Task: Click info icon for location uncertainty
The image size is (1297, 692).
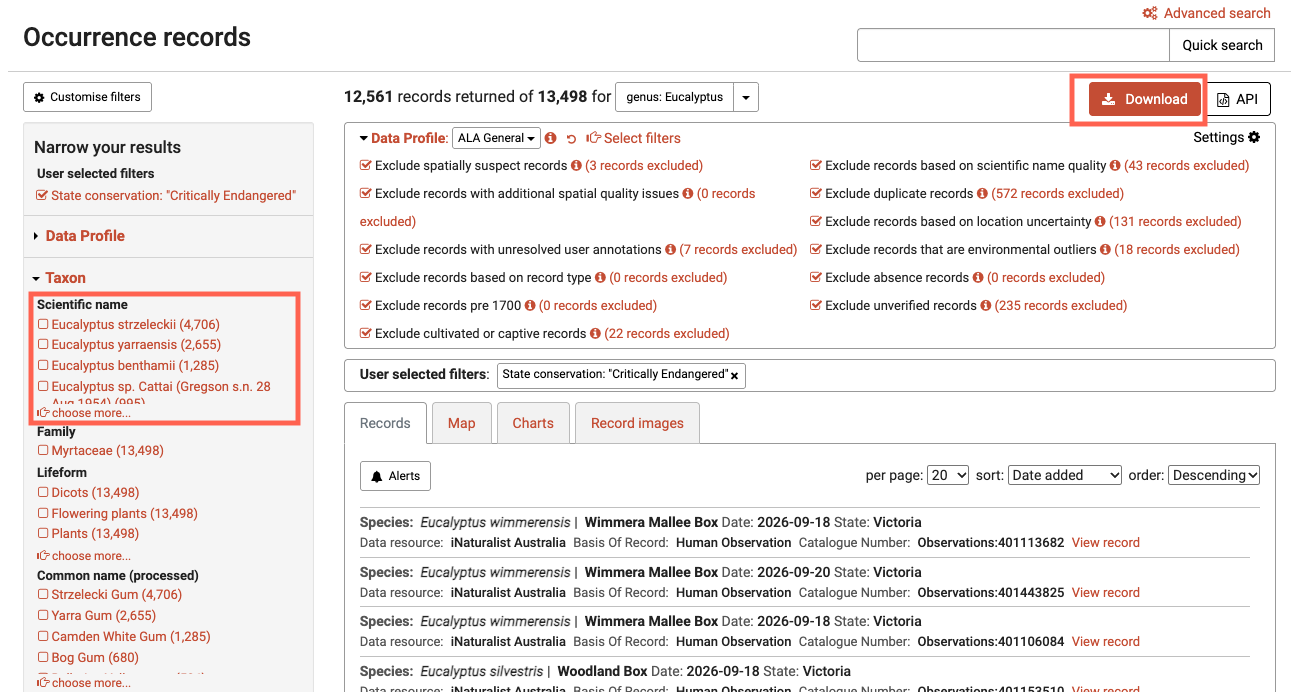Action: (1100, 222)
